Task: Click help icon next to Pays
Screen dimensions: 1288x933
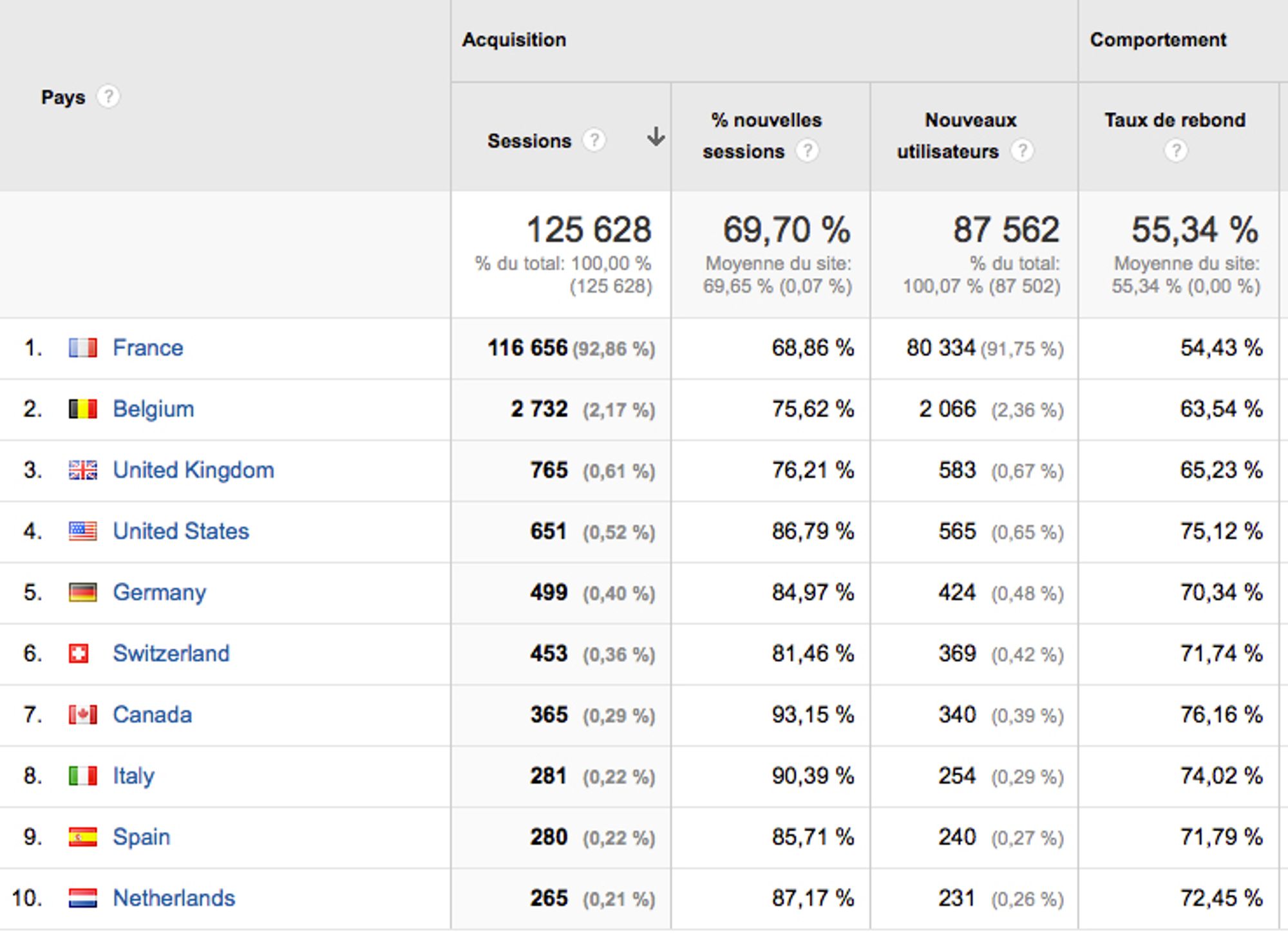Action: click(x=108, y=97)
